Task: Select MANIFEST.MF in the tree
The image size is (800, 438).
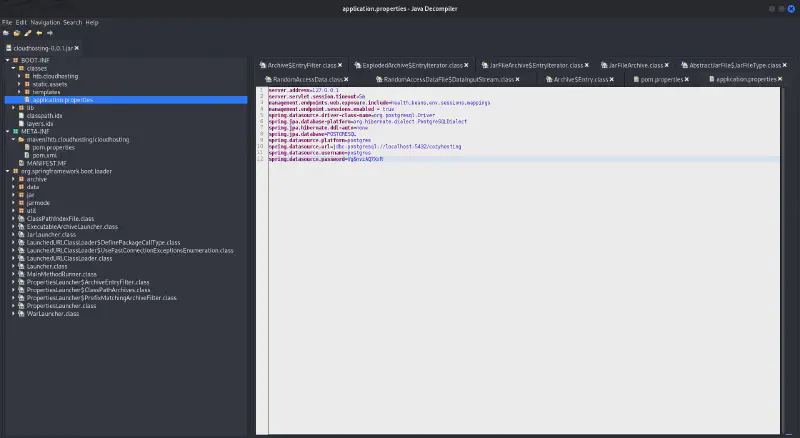Action: coord(45,163)
